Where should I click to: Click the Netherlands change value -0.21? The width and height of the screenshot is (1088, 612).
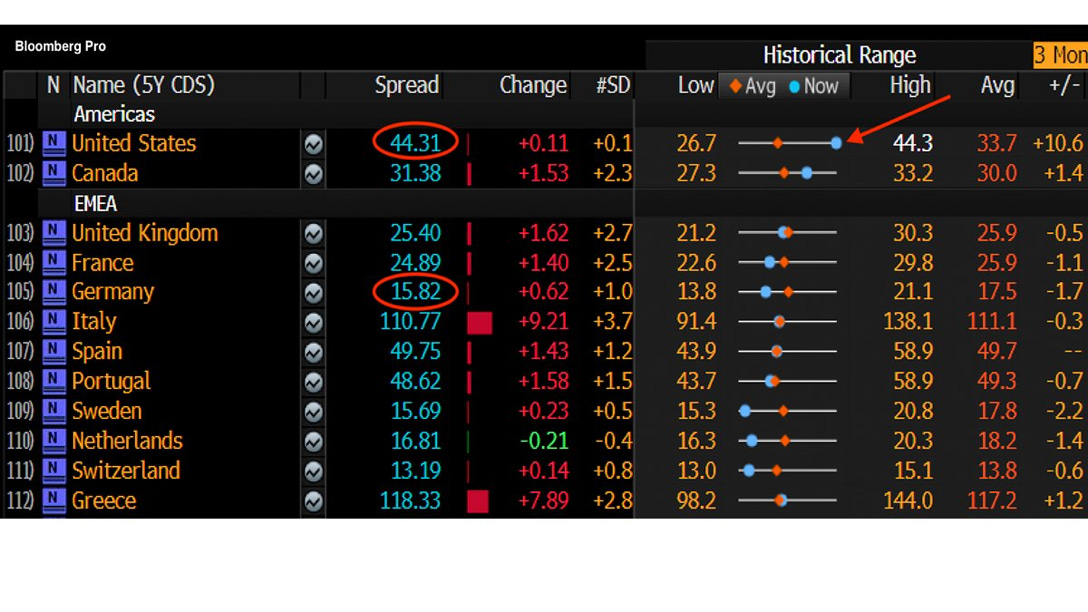tap(544, 441)
